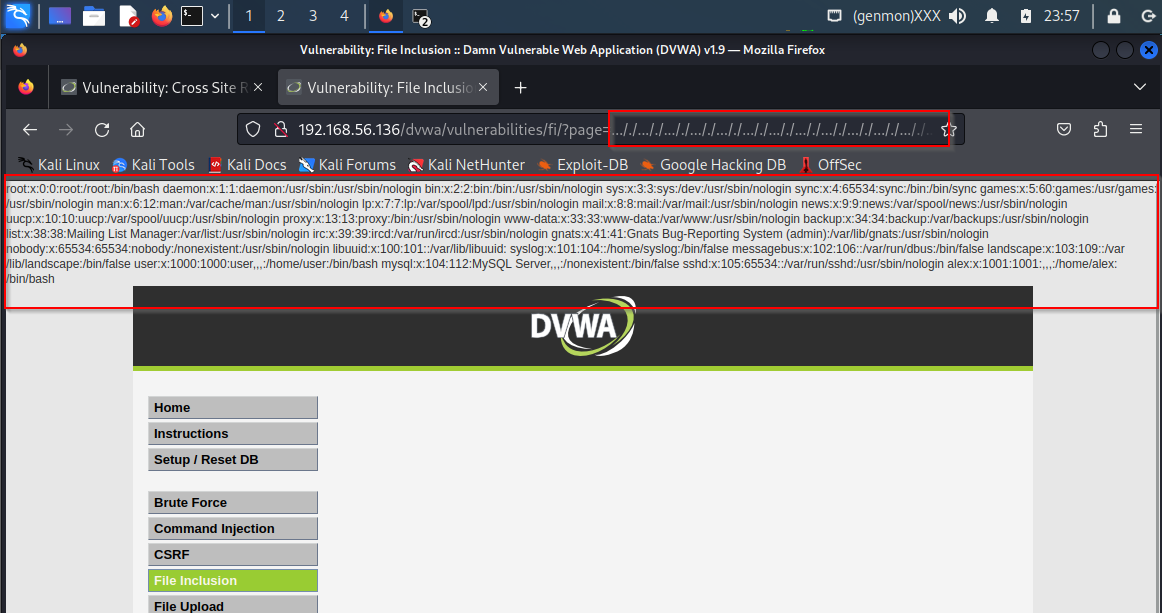
Task: Go to the browser home page
Action: pyautogui.click(x=137, y=130)
